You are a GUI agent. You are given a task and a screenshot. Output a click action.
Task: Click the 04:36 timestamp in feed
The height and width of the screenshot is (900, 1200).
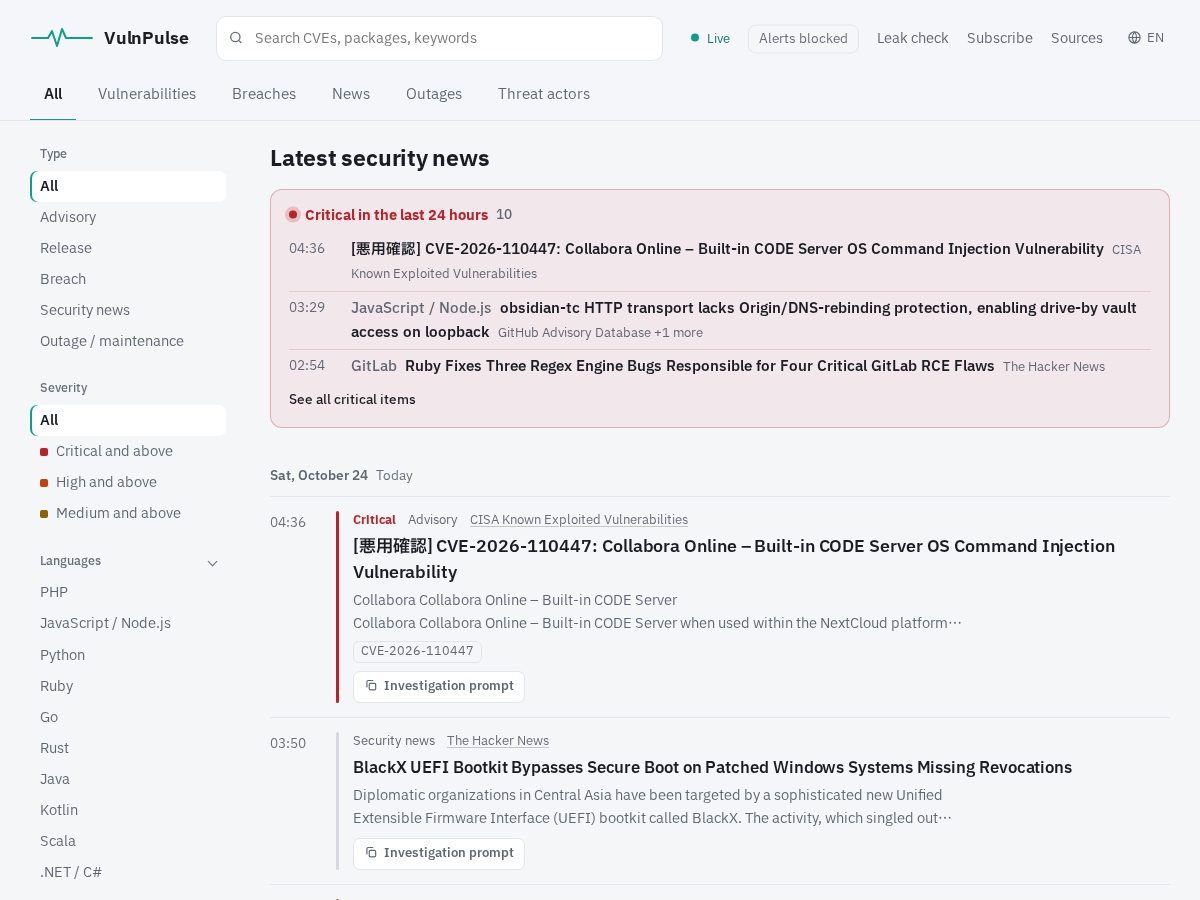288,522
